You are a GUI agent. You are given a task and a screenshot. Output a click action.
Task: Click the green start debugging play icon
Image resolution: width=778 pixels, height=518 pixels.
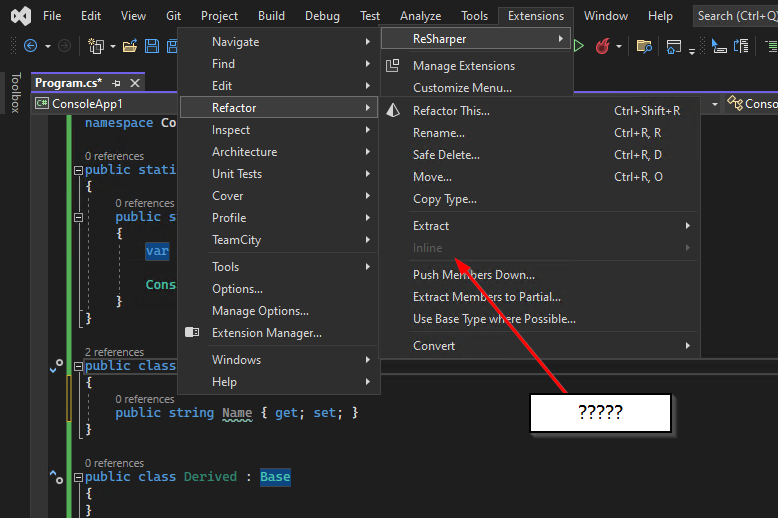tap(579, 46)
